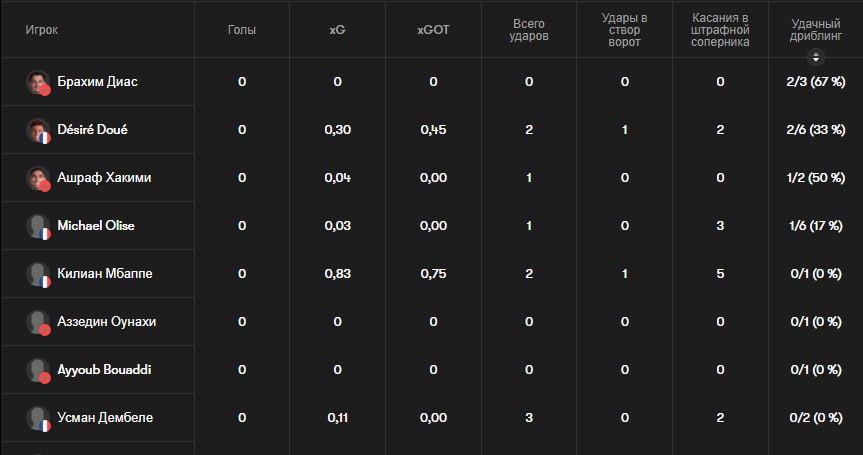Click Аззедин Оунахи avatar icon
This screenshot has height=455, width=863.
(37, 322)
